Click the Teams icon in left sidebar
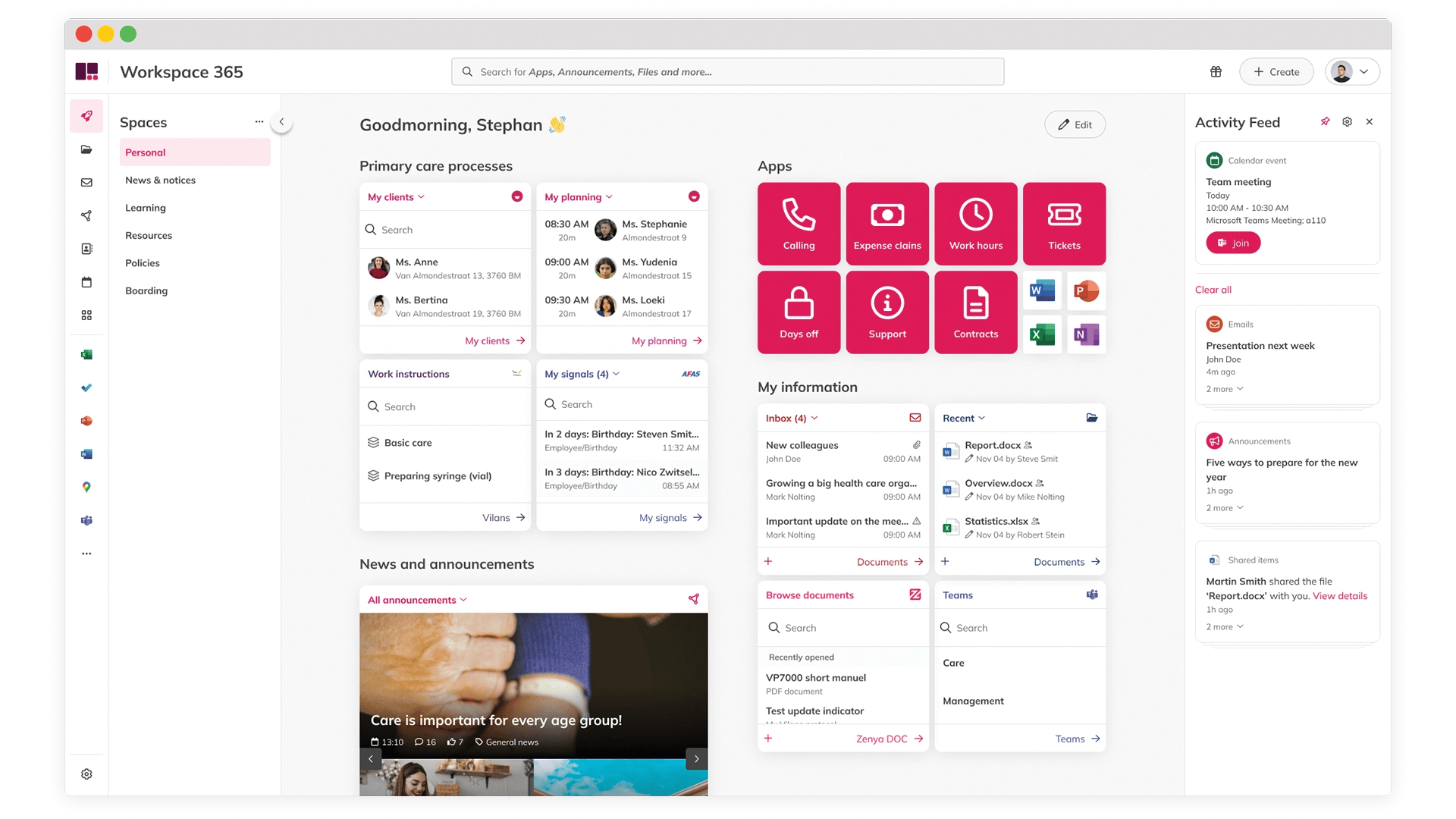 click(x=86, y=520)
